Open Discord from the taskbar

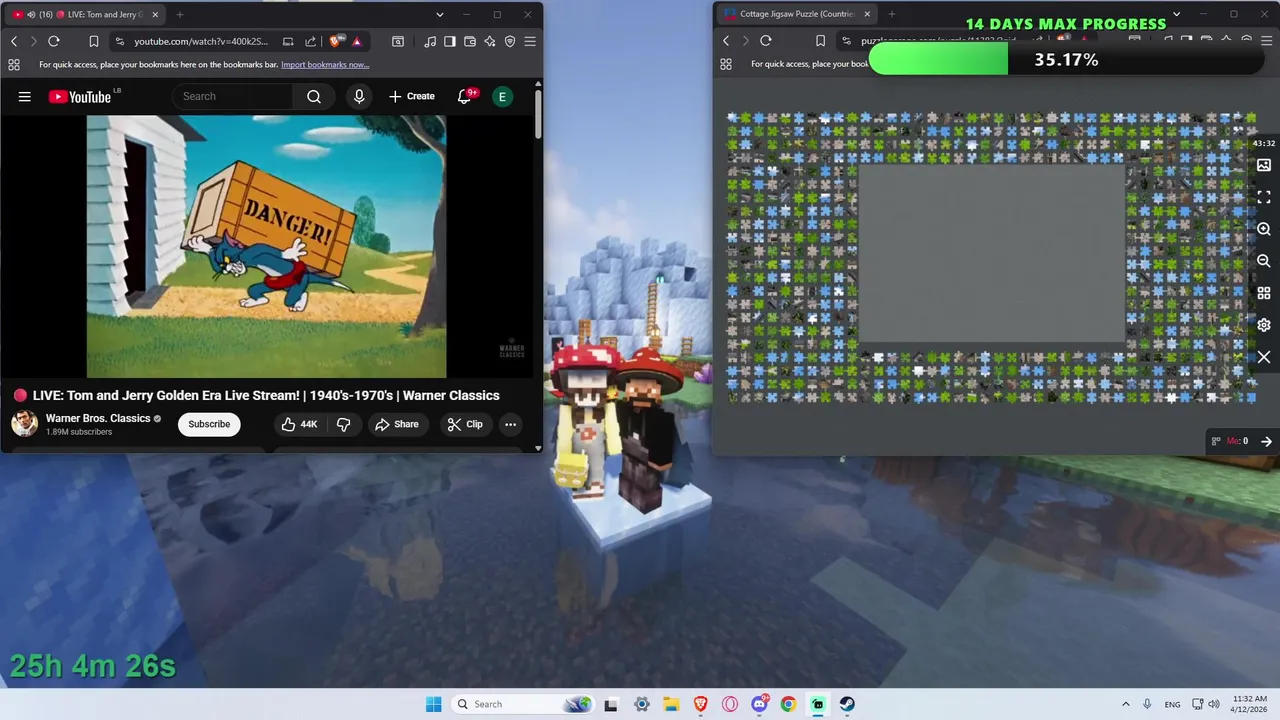(759, 704)
